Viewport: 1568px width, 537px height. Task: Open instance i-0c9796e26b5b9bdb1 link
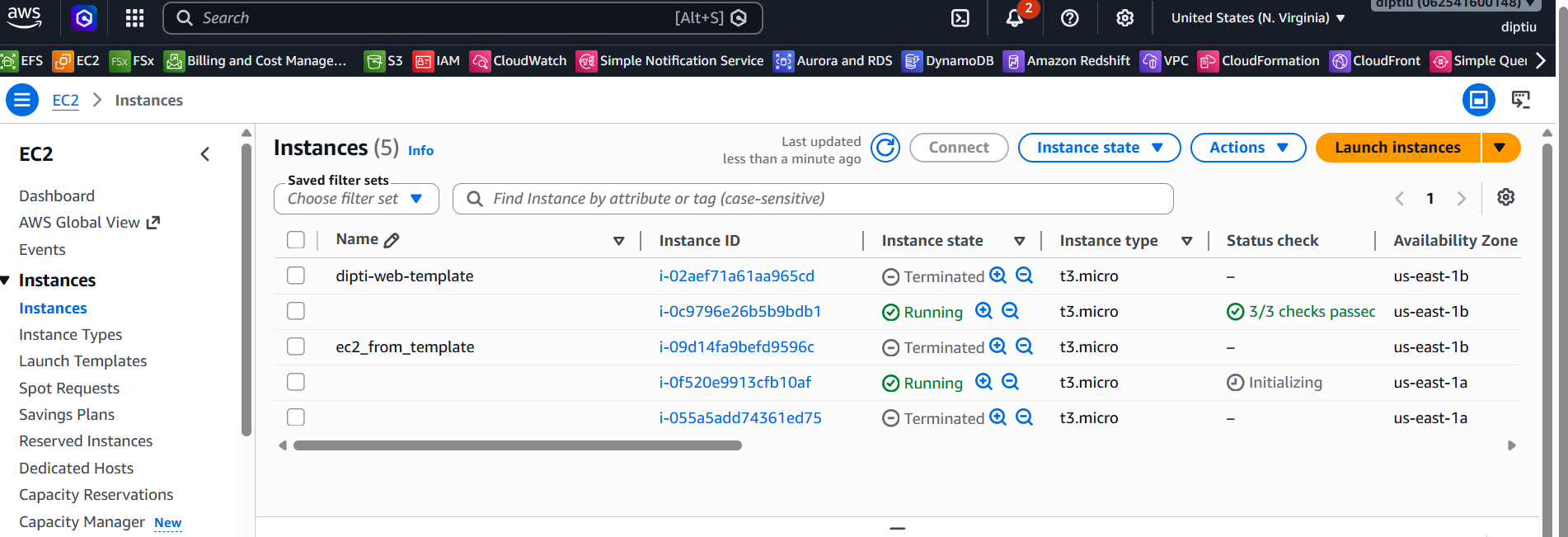[x=740, y=312]
